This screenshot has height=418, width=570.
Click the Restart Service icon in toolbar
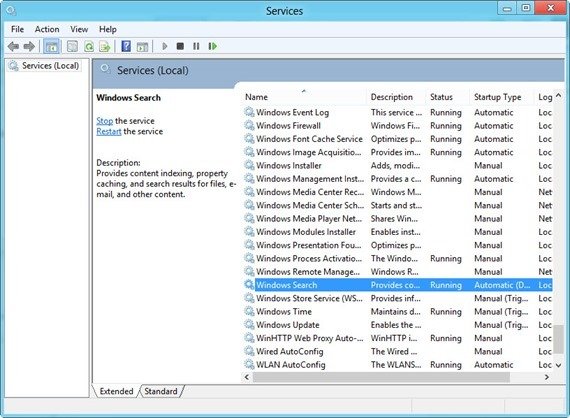213,46
